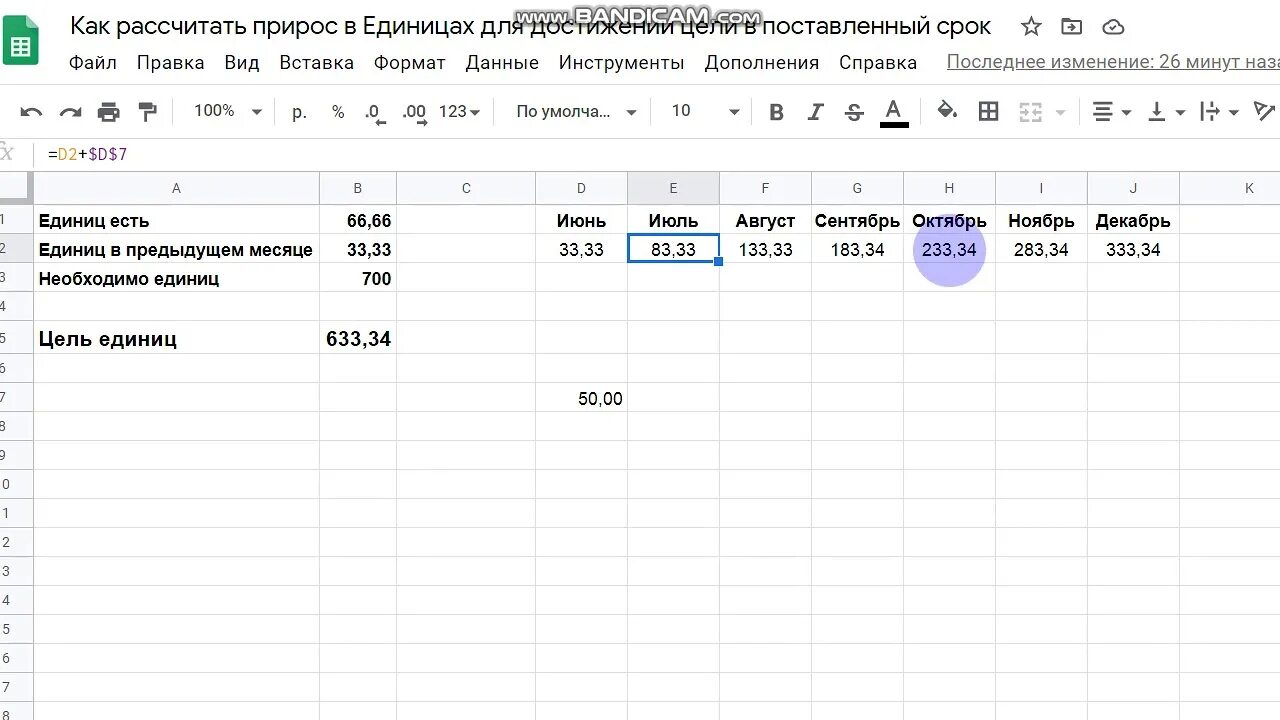Image resolution: width=1280 pixels, height=720 pixels.
Task: Open the Инструменты menu
Action: pyautogui.click(x=622, y=63)
